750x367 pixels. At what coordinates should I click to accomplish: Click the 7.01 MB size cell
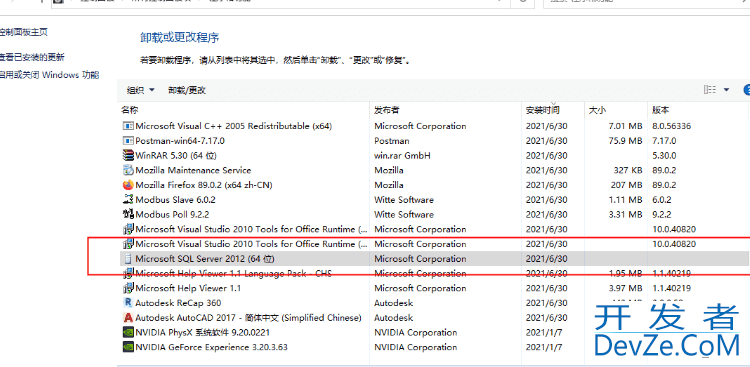(624, 126)
